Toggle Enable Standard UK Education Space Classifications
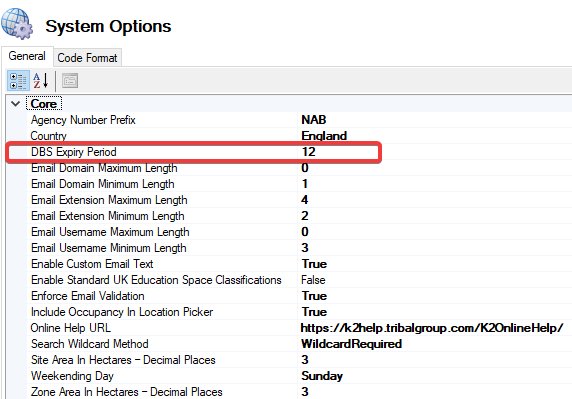 point(313,280)
